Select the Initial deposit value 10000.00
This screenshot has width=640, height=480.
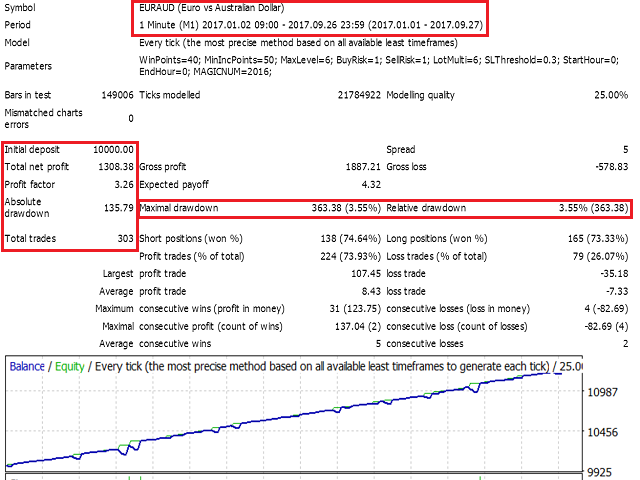click(112, 149)
